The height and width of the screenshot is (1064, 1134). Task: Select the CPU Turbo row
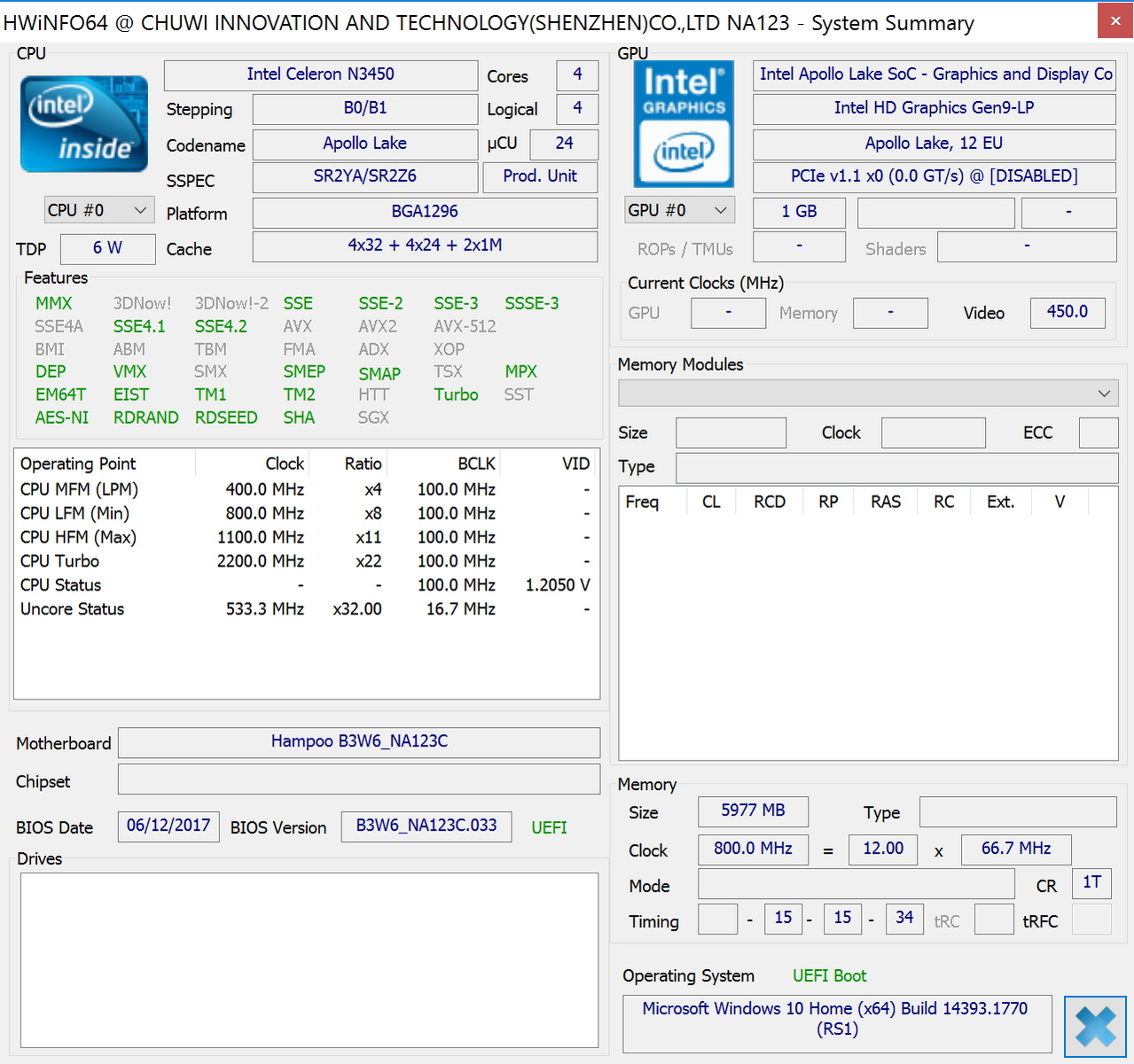pyautogui.click(x=306, y=561)
